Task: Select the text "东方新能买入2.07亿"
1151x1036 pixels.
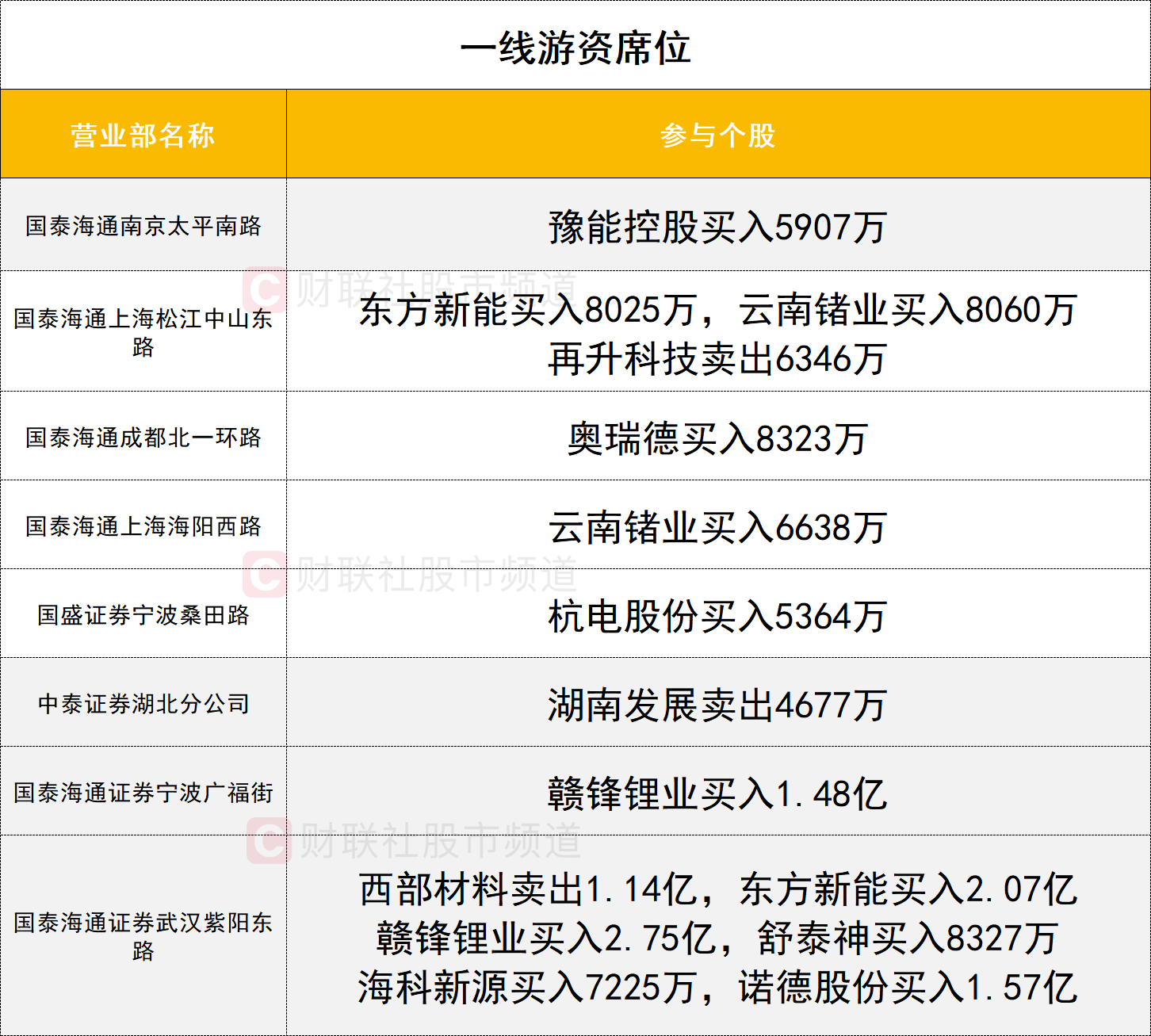Action: click(908, 889)
